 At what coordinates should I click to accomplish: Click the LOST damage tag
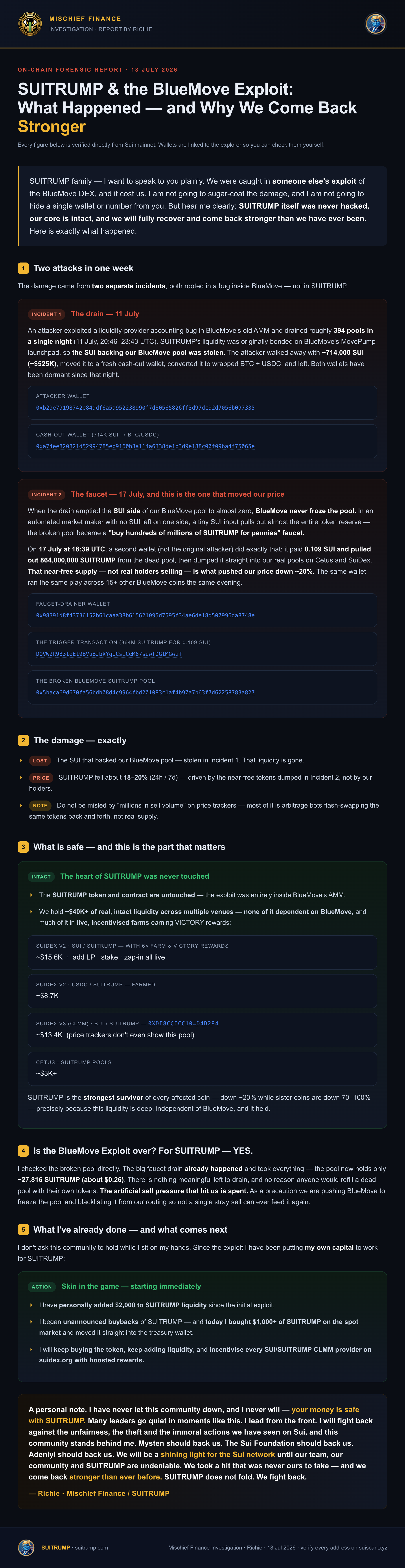point(40,760)
